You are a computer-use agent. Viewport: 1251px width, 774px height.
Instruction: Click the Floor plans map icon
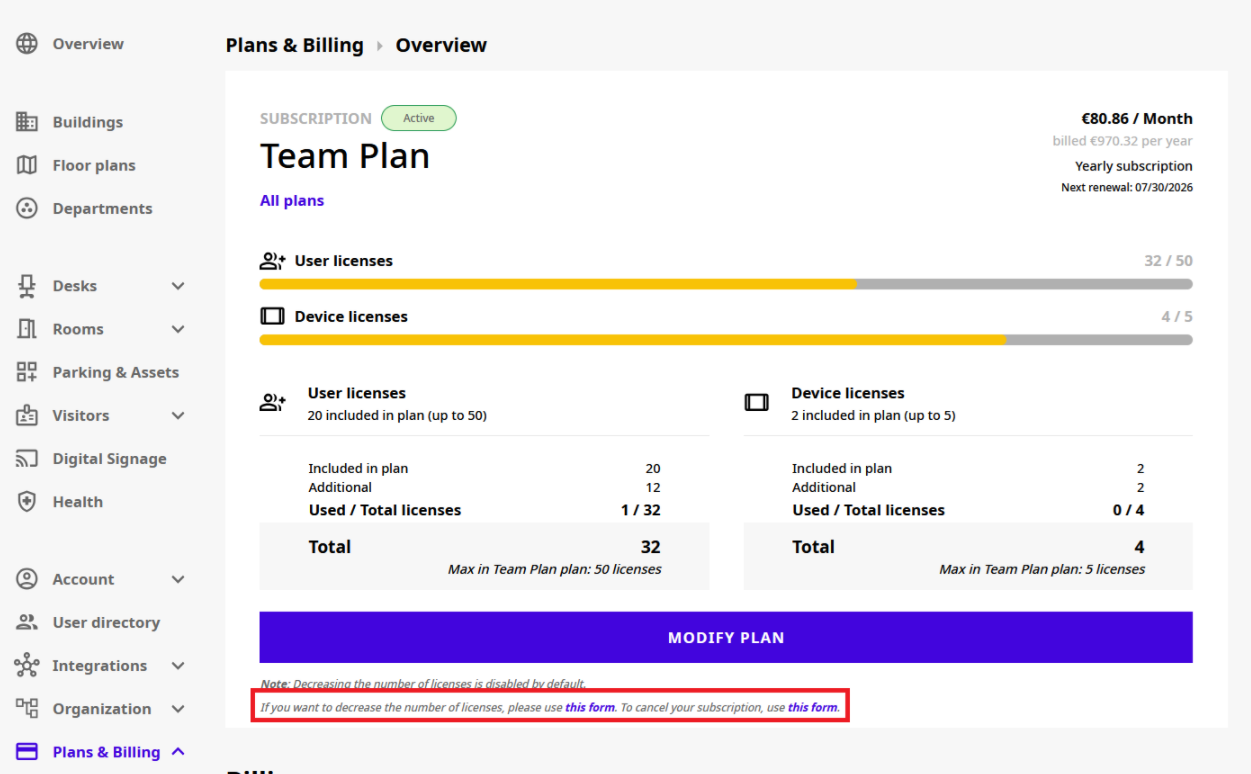(27, 165)
